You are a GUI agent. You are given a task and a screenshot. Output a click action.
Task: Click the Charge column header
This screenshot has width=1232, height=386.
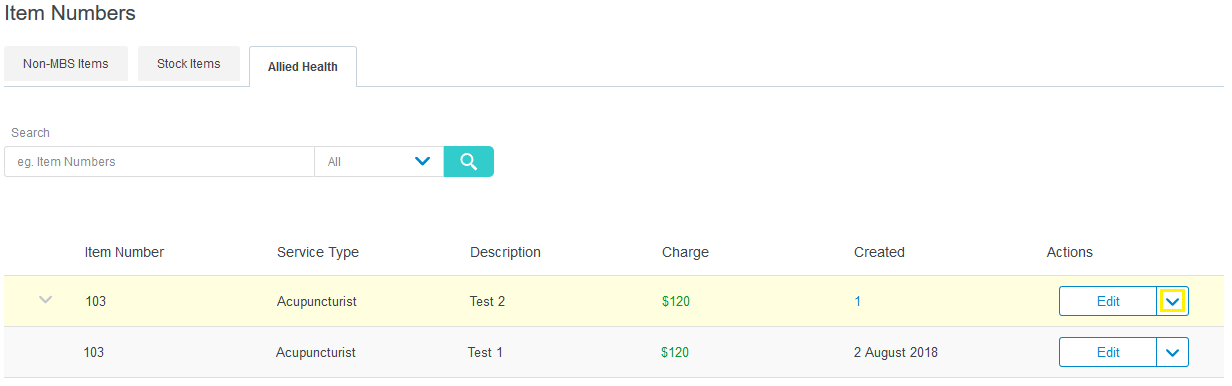(685, 252)
